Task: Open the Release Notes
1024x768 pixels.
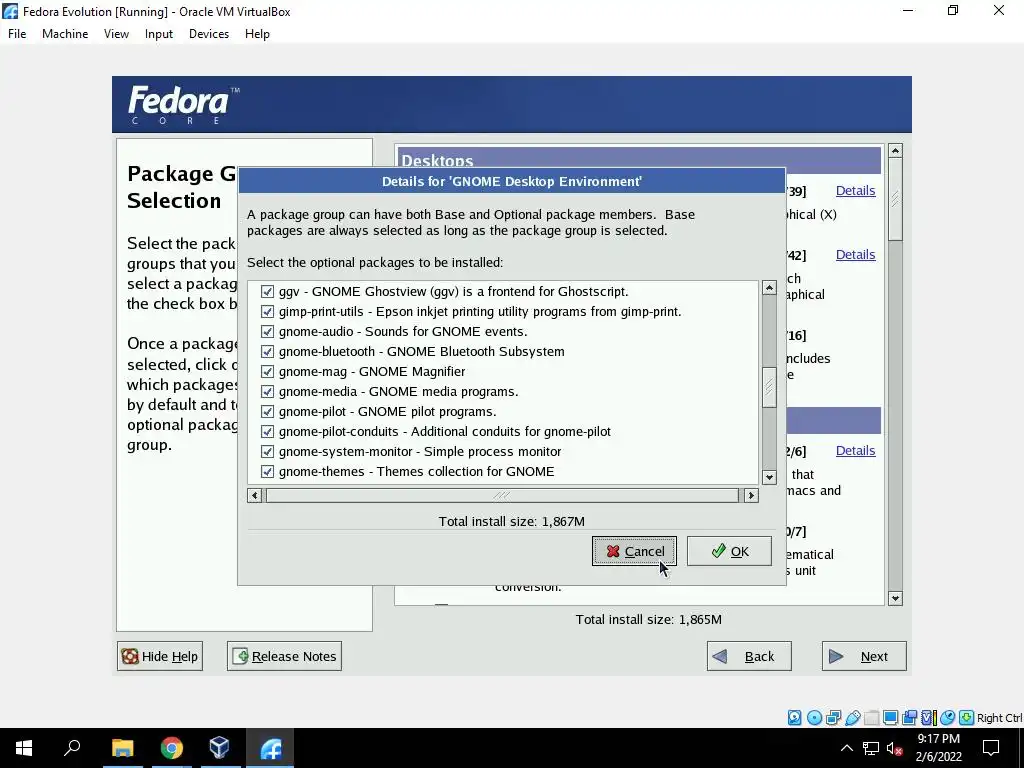Action: [284, 656]
